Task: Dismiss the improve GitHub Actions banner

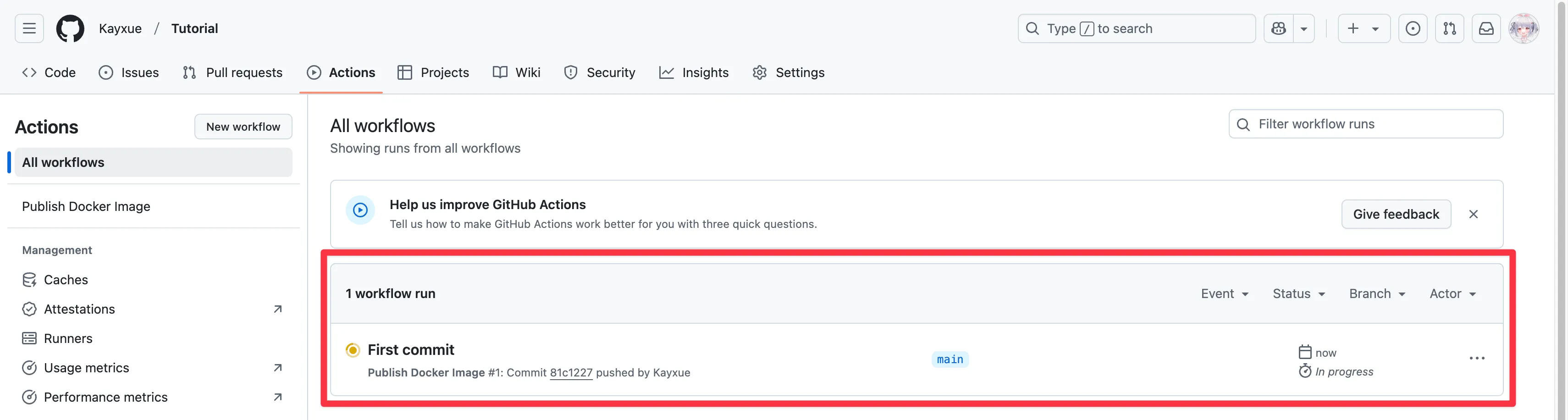Action: pos(1473,214)
